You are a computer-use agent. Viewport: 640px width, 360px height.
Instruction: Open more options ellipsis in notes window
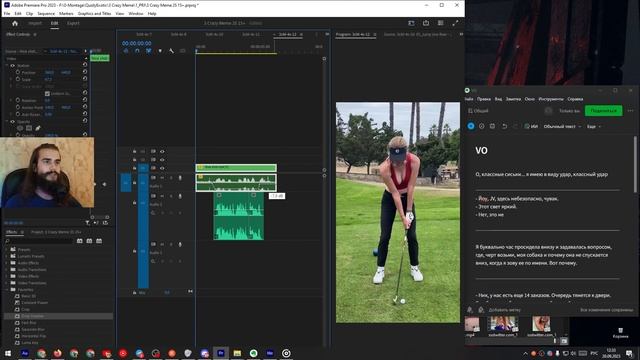tap(631, 111)
